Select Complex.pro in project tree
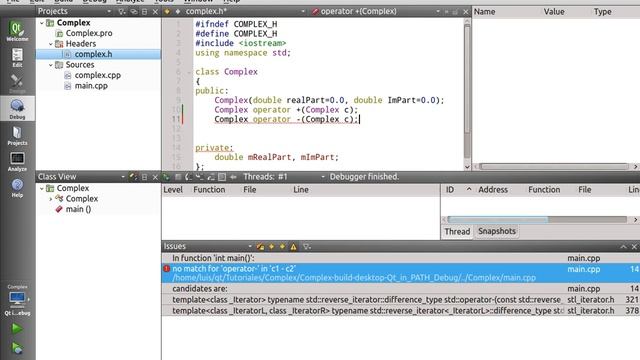The width and height of the screenshot is (640, 360). pyautogui.click(x=89, y=33)
